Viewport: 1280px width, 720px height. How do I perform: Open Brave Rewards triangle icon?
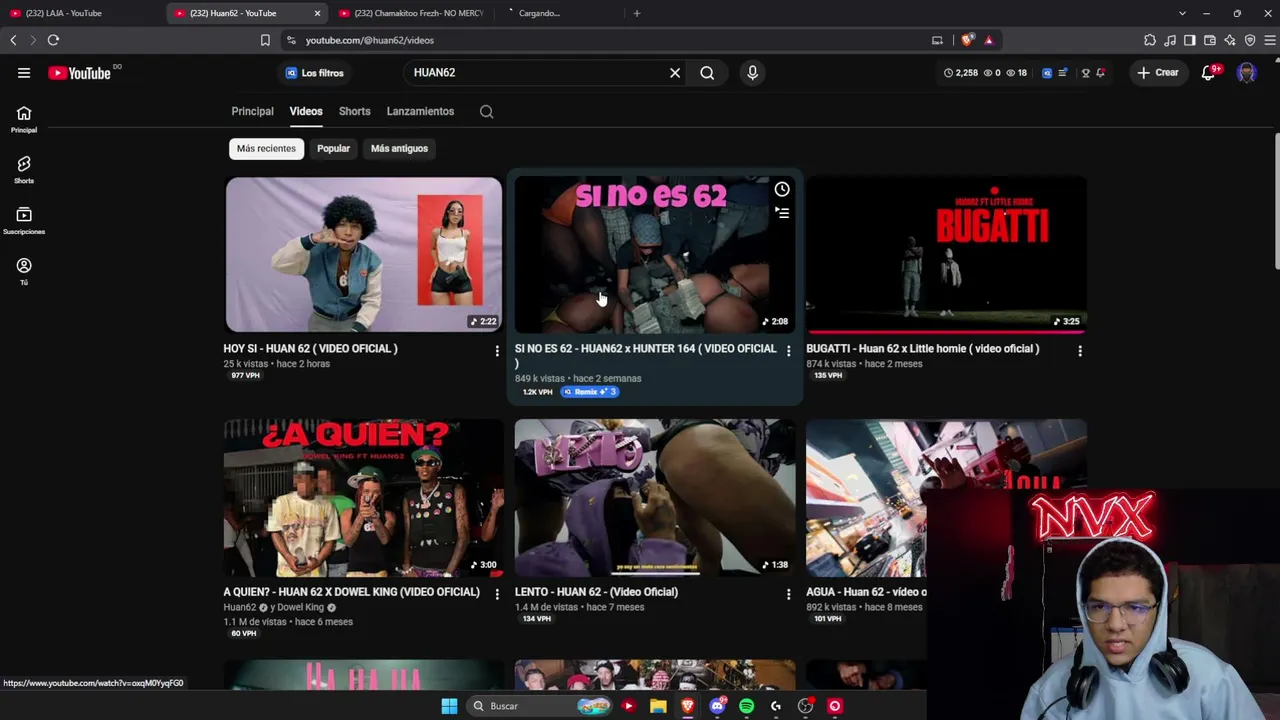pos(988,40)
